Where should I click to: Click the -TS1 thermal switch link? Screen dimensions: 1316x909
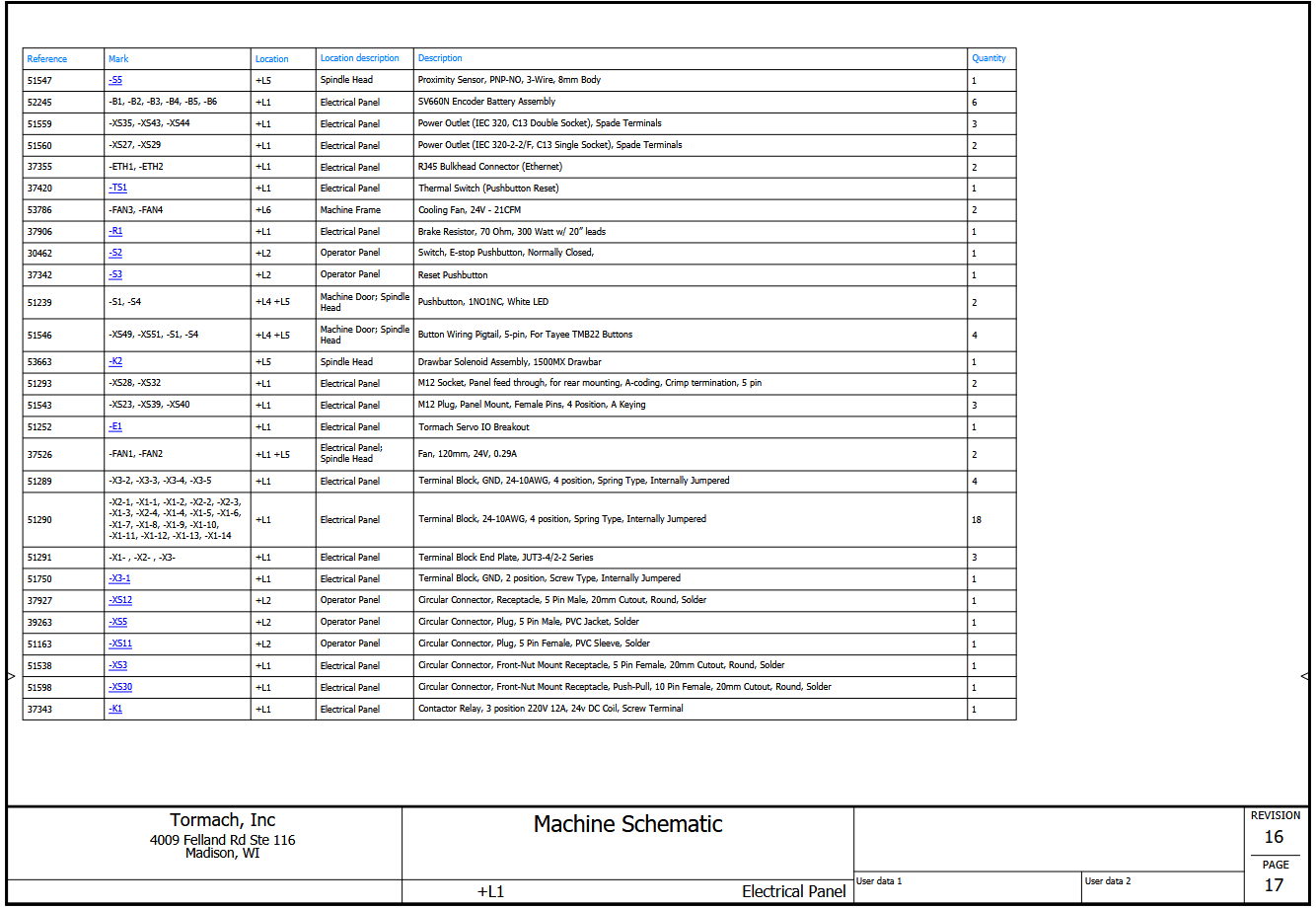[x=117, y=188]
